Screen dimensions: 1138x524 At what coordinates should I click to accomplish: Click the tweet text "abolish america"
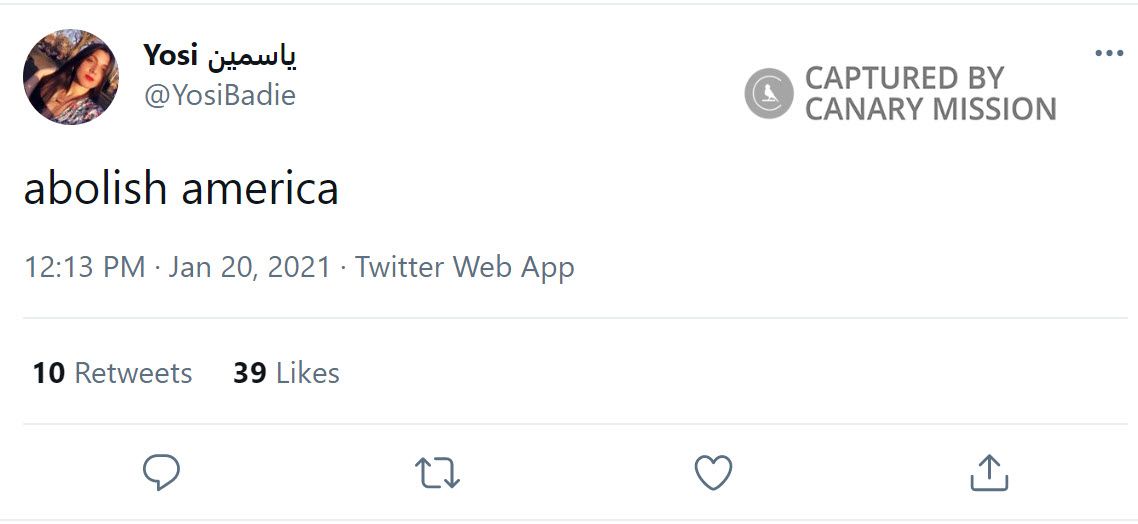click(x=181, y=188)
